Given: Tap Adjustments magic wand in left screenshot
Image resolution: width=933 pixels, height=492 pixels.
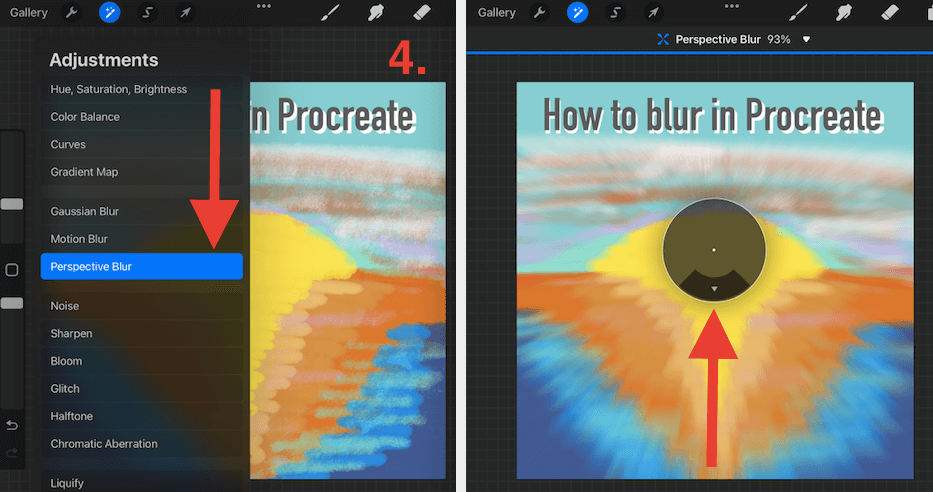Looking at the screenshot, I should tap(109, 12).
